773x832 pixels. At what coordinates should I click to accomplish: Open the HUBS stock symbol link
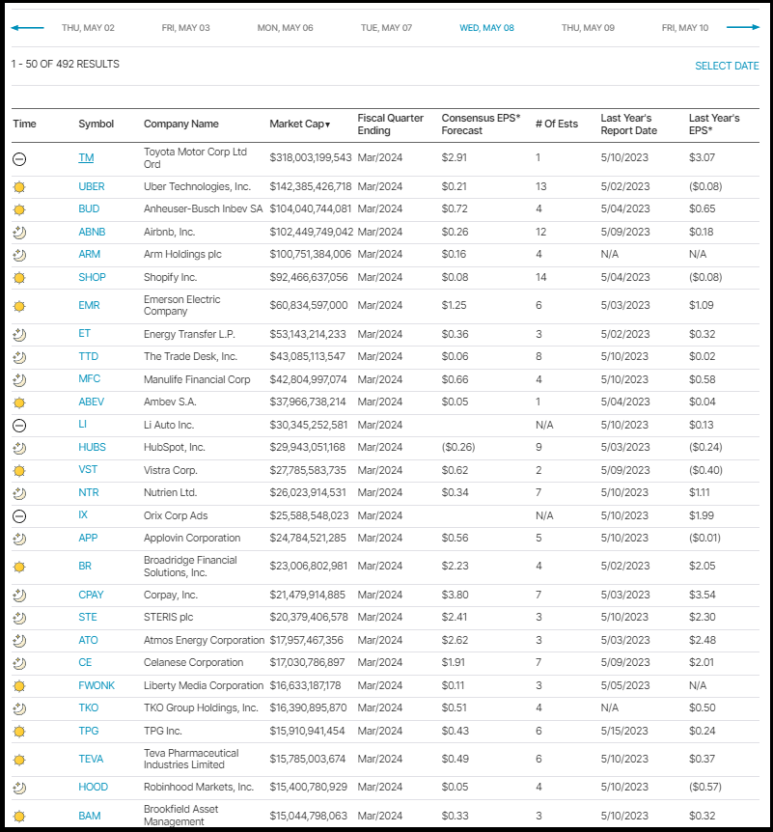pyautogui.click(x=92, y=447)
